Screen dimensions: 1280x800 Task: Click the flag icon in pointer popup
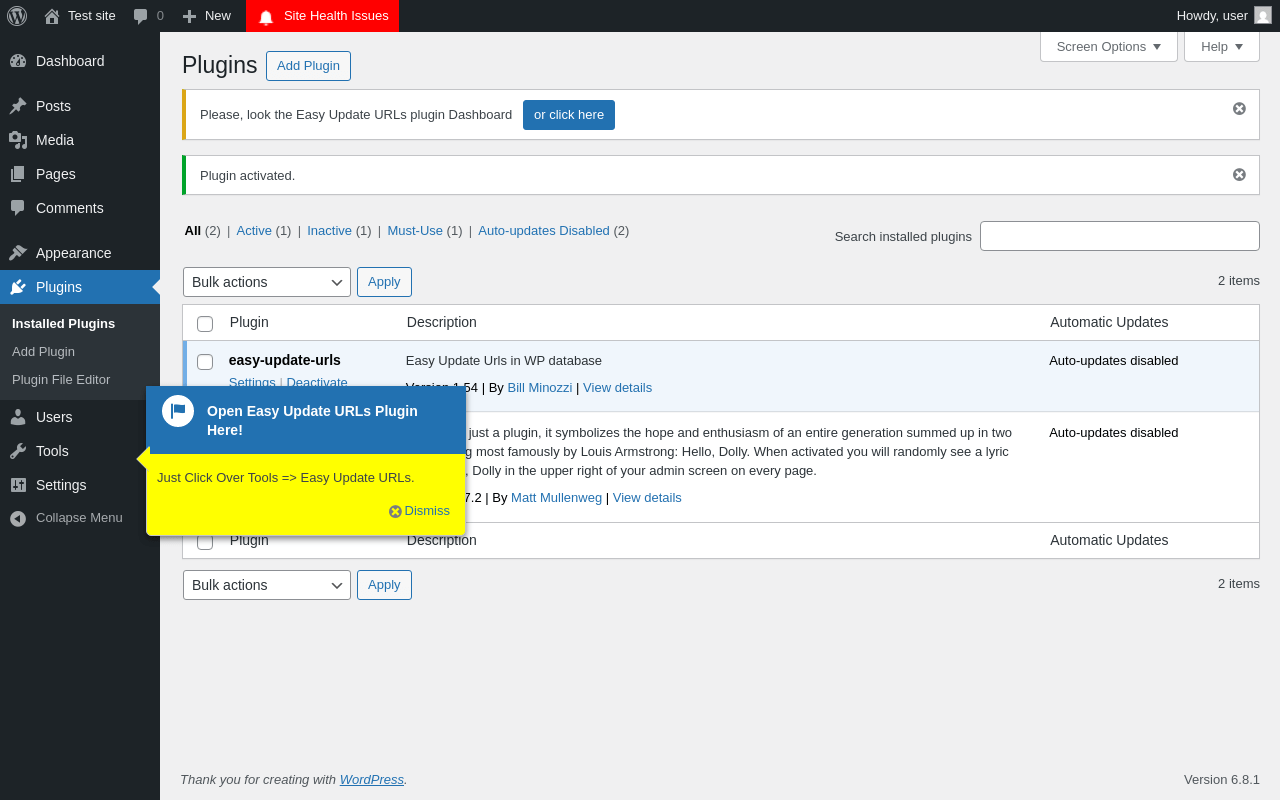(x=178, y=411)
